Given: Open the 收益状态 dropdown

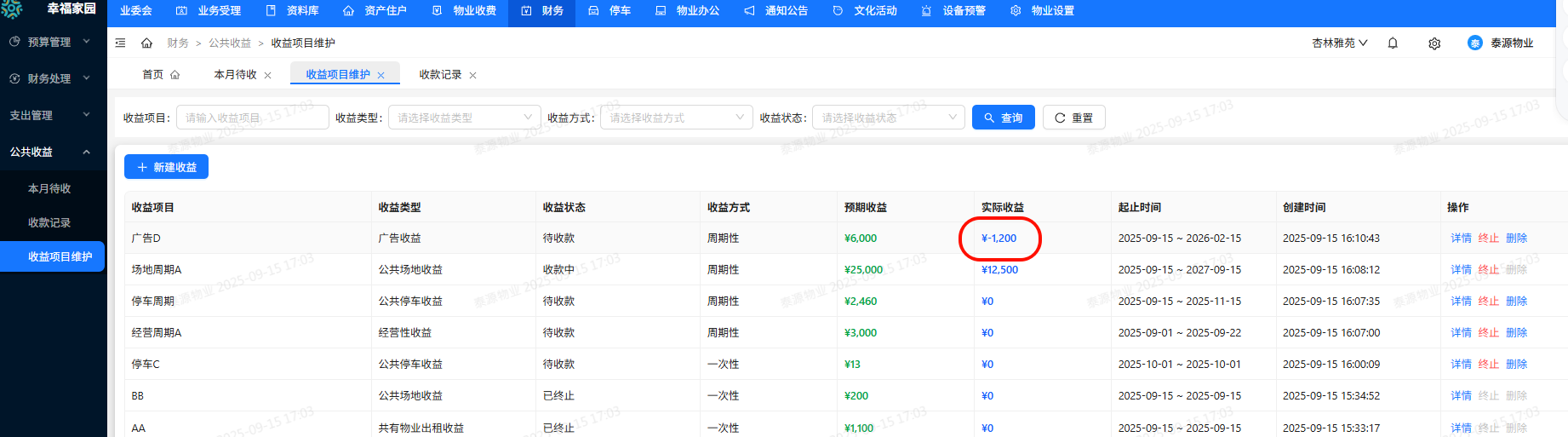Looking at the screenshot, I should (x=888, y=118).
